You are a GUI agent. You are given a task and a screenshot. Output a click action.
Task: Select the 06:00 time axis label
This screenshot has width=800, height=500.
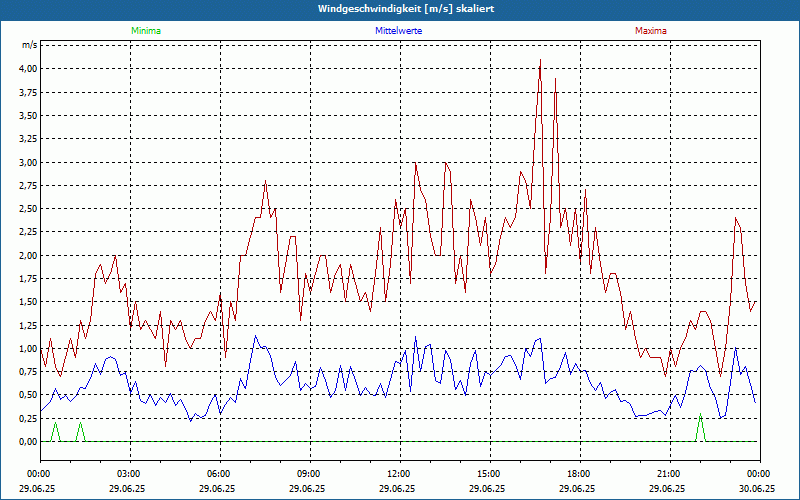pyautogui.click(x=219, y=473)
